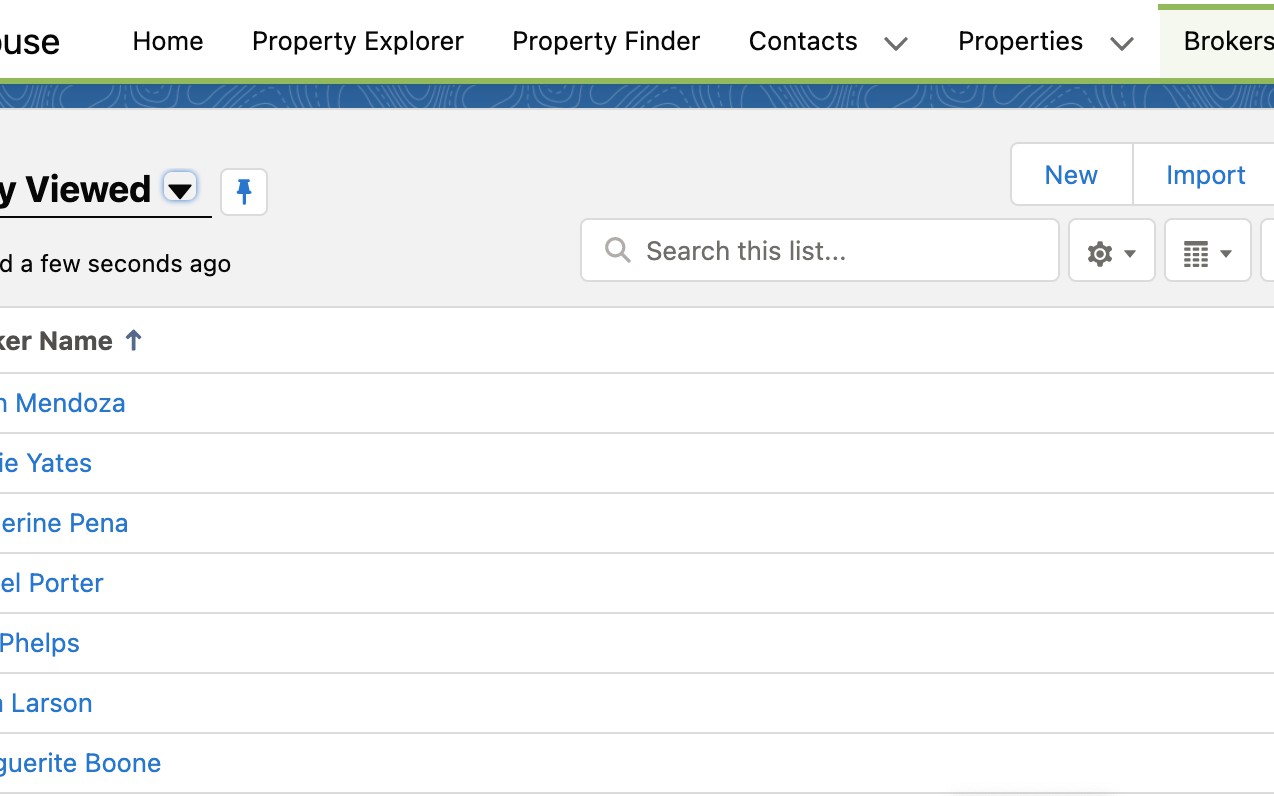Image resolution: width=1274 pixels, height=796 pixels.
Task: Open the Pena broker record
Action: coord(65,523)
